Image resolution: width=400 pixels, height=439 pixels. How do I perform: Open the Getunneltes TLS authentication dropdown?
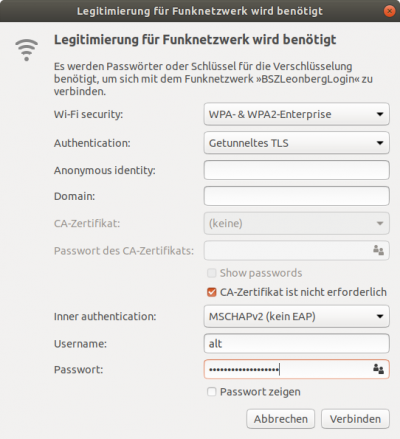(x=297, y=143)
